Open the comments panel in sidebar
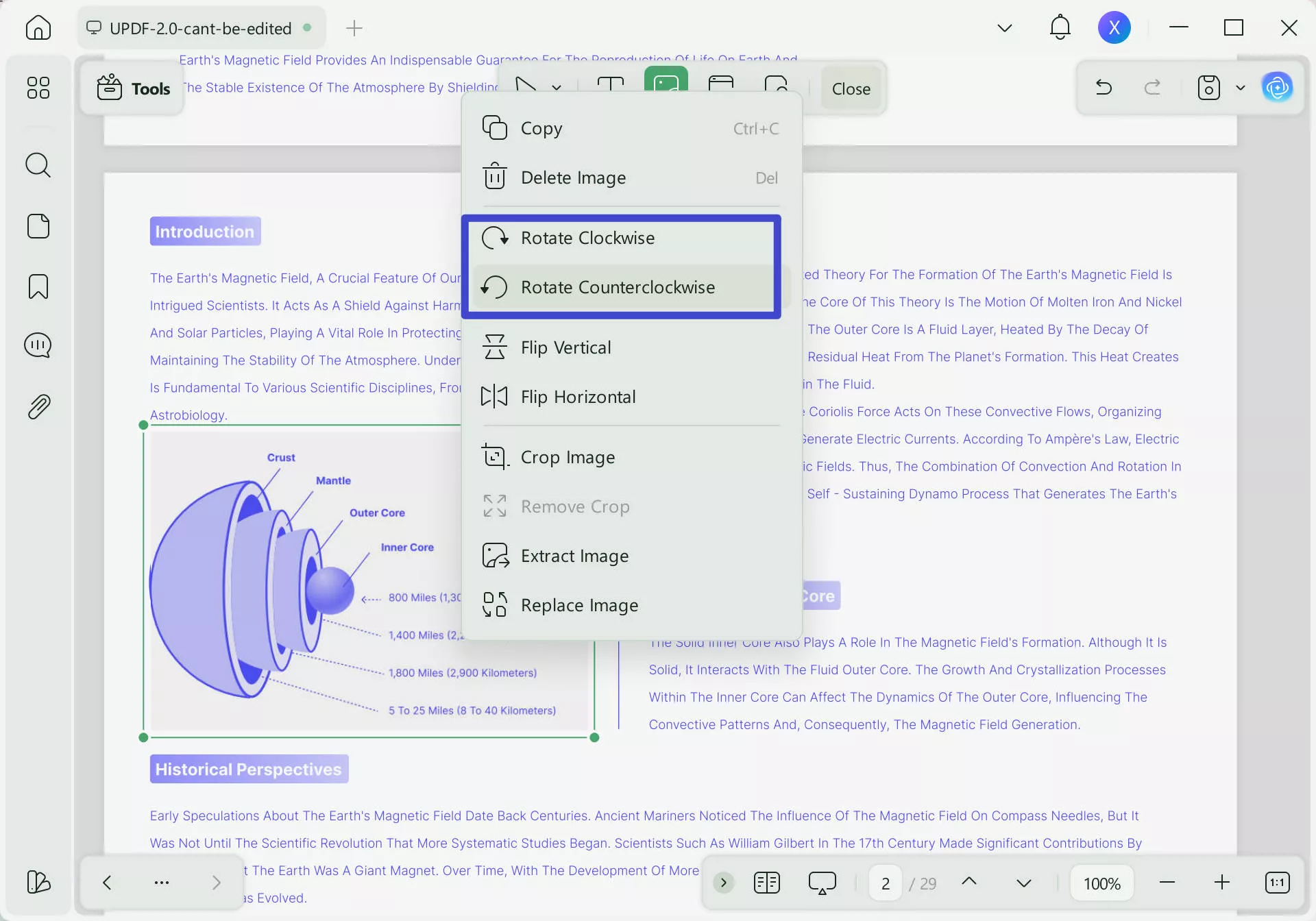Screen dimensions: 1316x921 pos(38,345)
